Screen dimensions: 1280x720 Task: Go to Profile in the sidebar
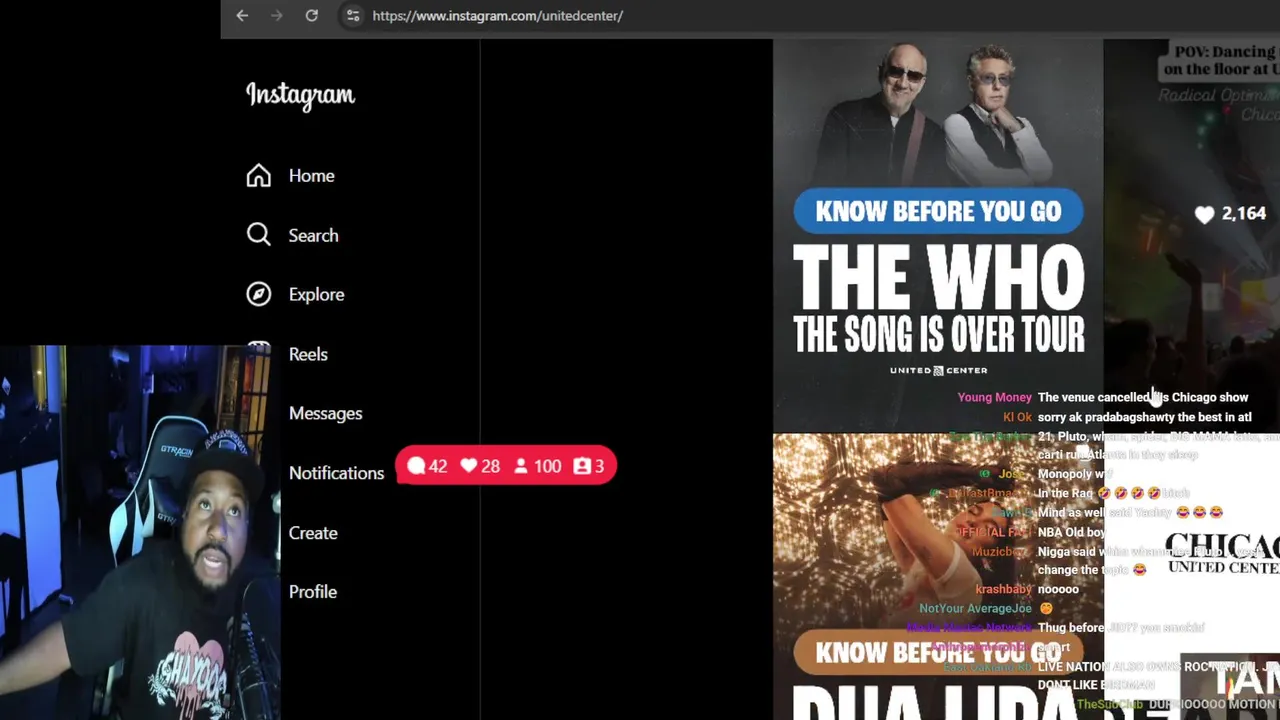coord(312,592)
